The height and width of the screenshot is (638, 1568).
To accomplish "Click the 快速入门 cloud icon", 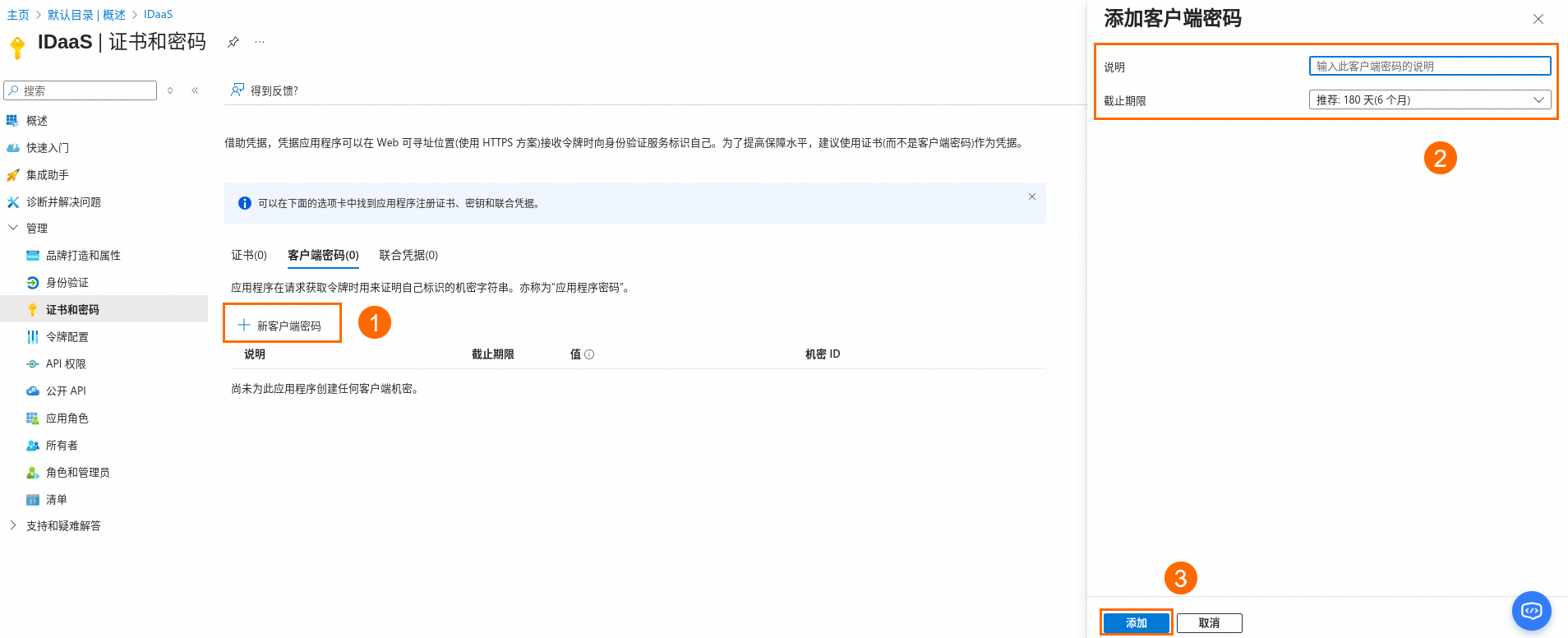I will pos(12,148).
